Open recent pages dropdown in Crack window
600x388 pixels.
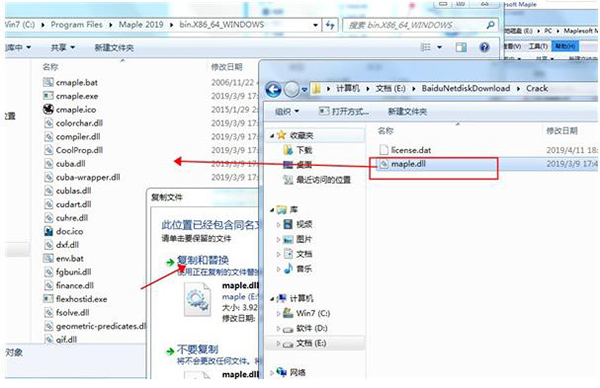305,90
